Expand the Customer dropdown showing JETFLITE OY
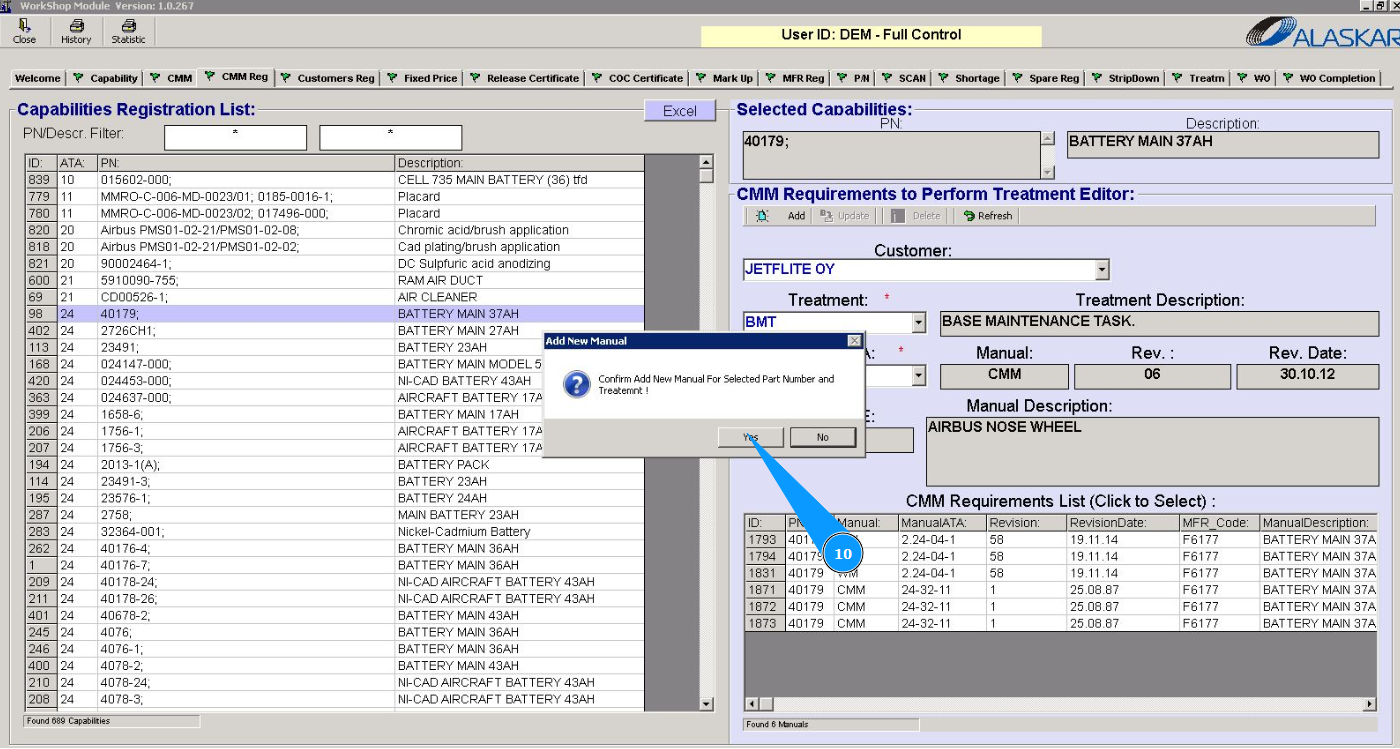 pyautogui.click(x=1102, y=270)
